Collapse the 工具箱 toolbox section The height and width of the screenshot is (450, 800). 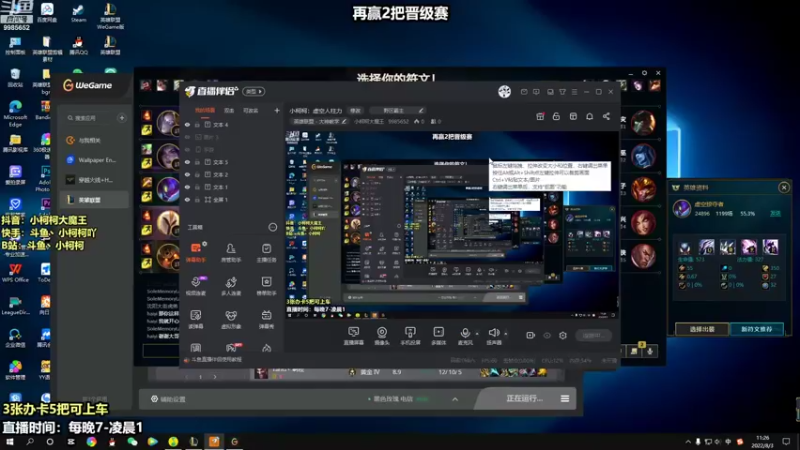point(272,227)
